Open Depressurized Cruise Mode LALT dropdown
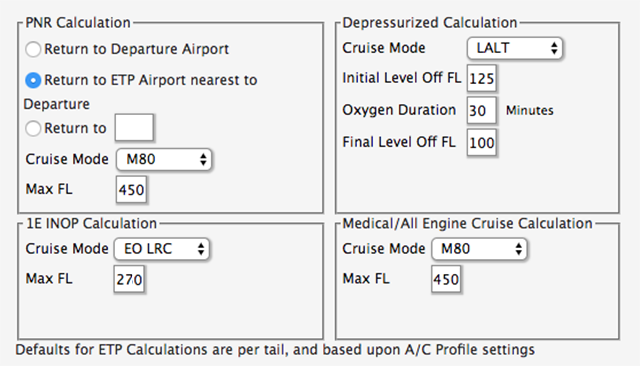The image size is (640, 366). click(515, 48)
